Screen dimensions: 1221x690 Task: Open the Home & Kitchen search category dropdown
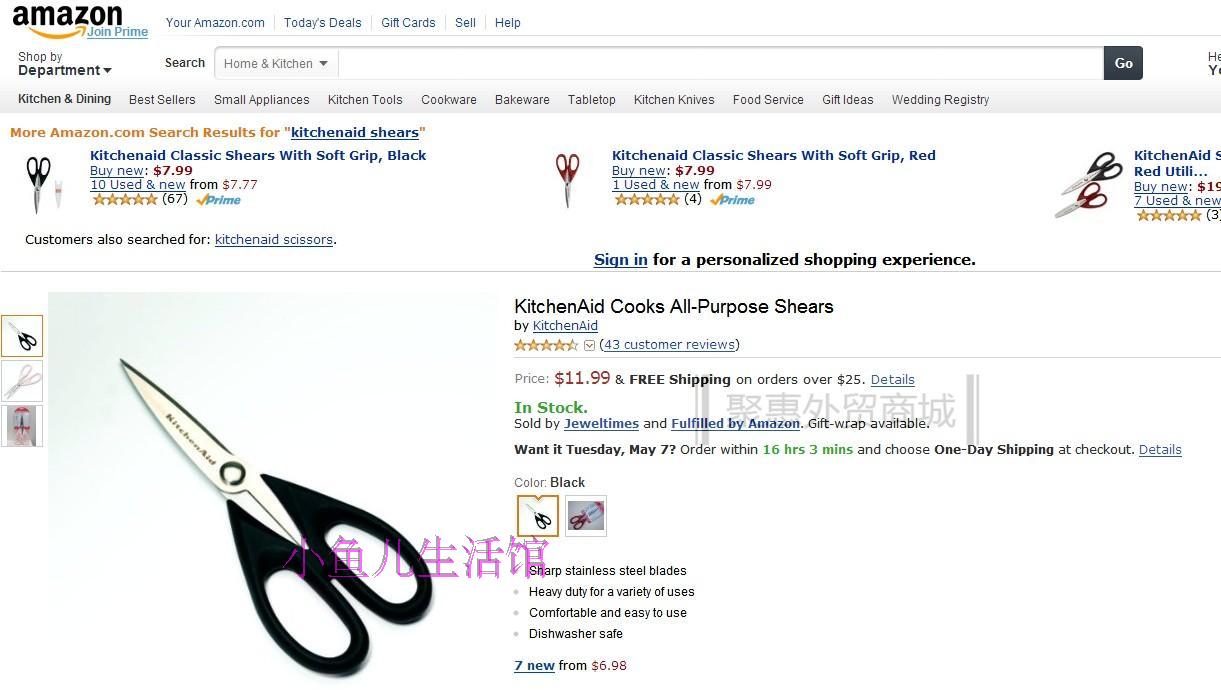click(276, 63)
